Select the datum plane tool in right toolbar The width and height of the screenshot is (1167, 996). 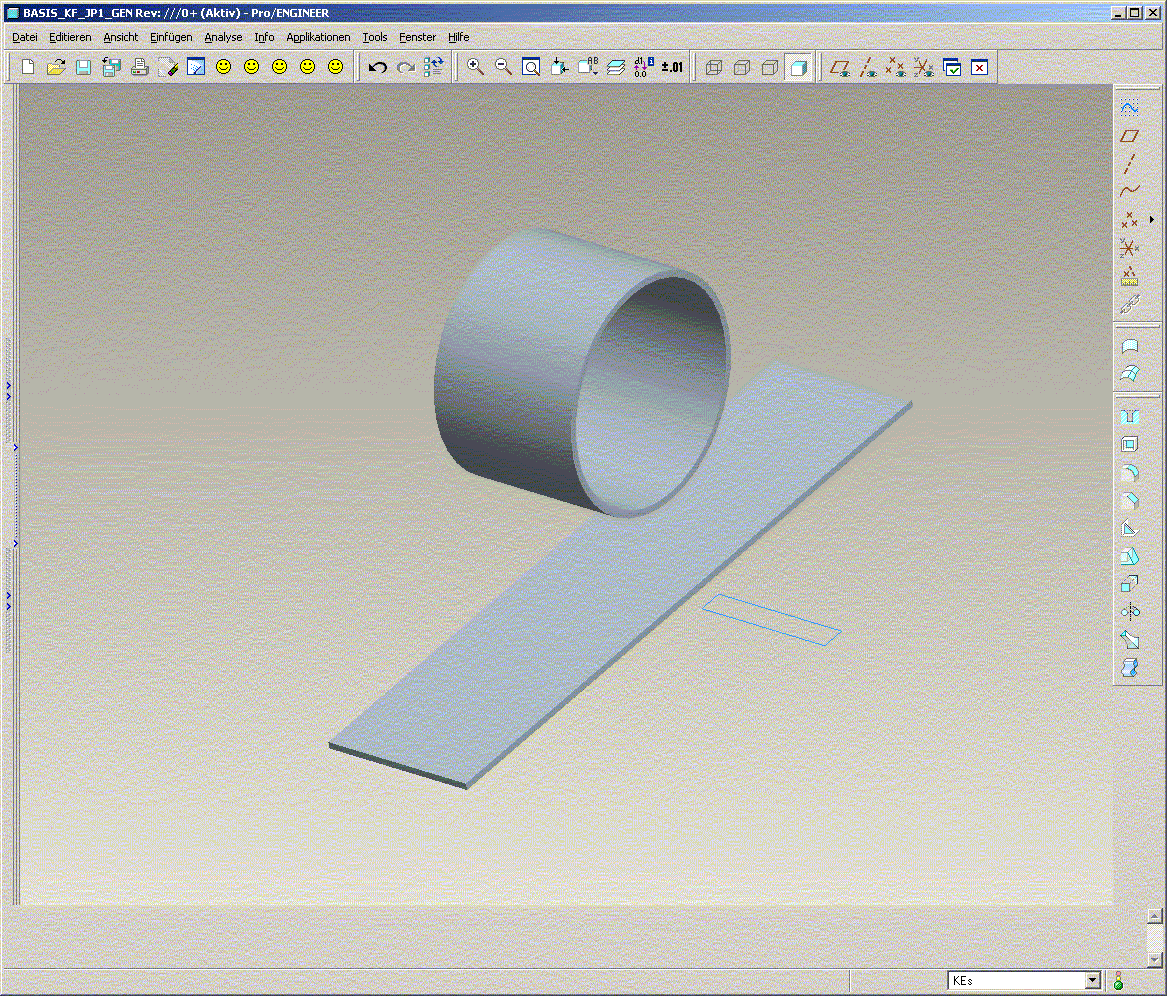(1130, 136)
